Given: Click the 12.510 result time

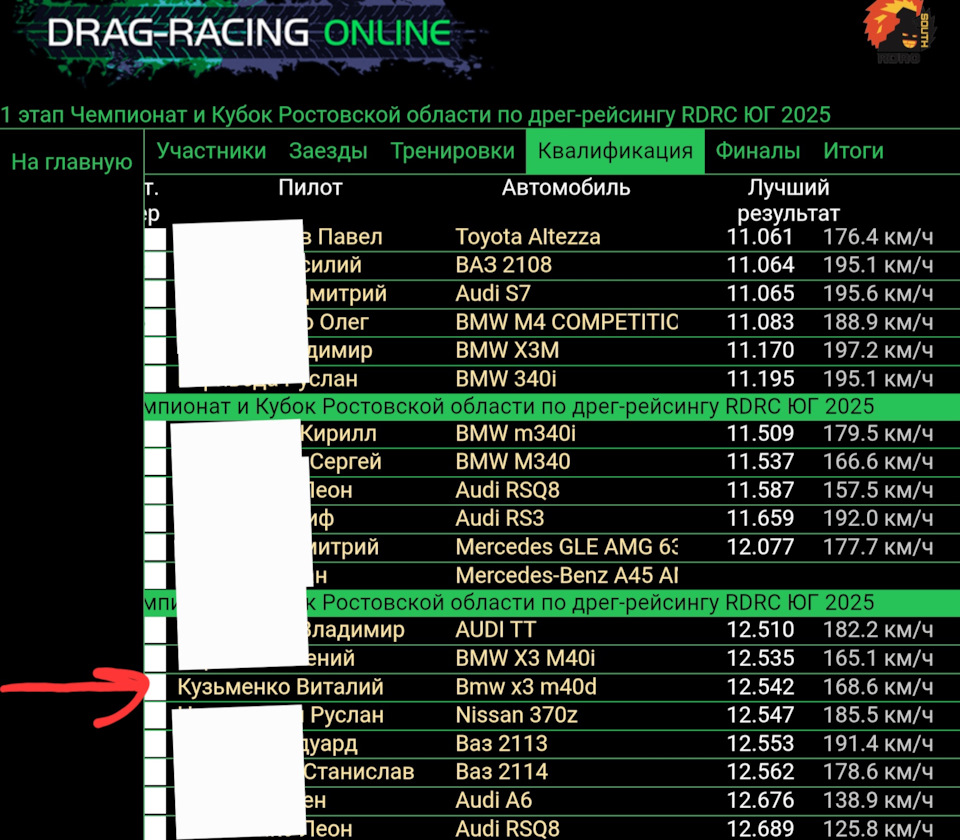Looking at the screenshot, I should click(x=760, y=629).
